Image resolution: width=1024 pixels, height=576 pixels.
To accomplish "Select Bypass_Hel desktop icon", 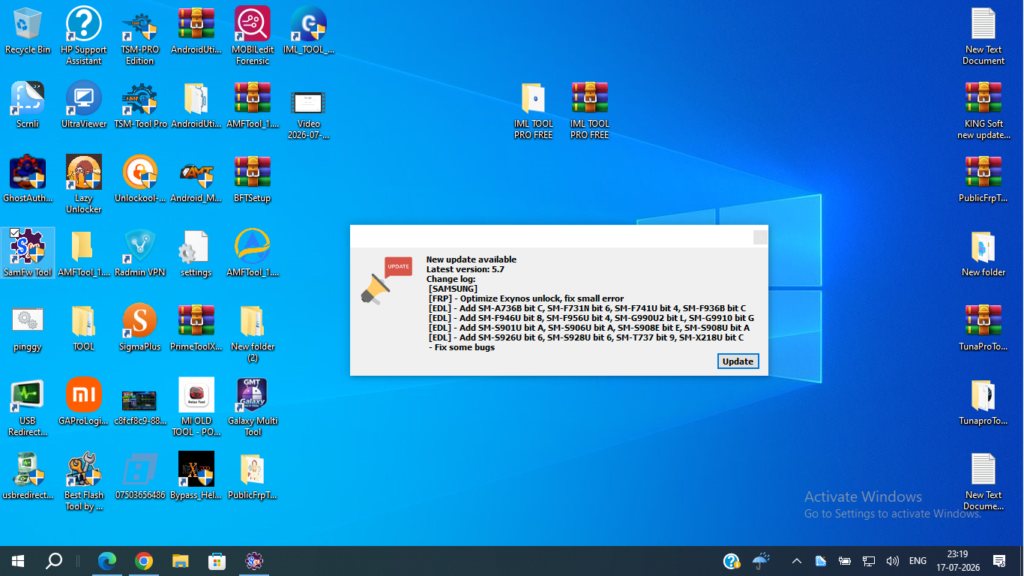I will pos(196,476).
